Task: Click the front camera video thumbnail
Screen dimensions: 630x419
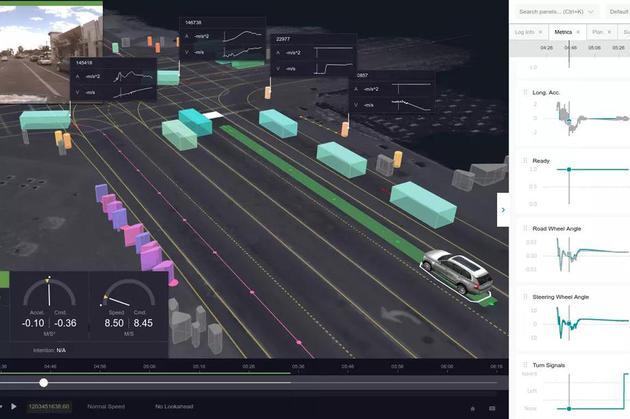Action: 51,49
